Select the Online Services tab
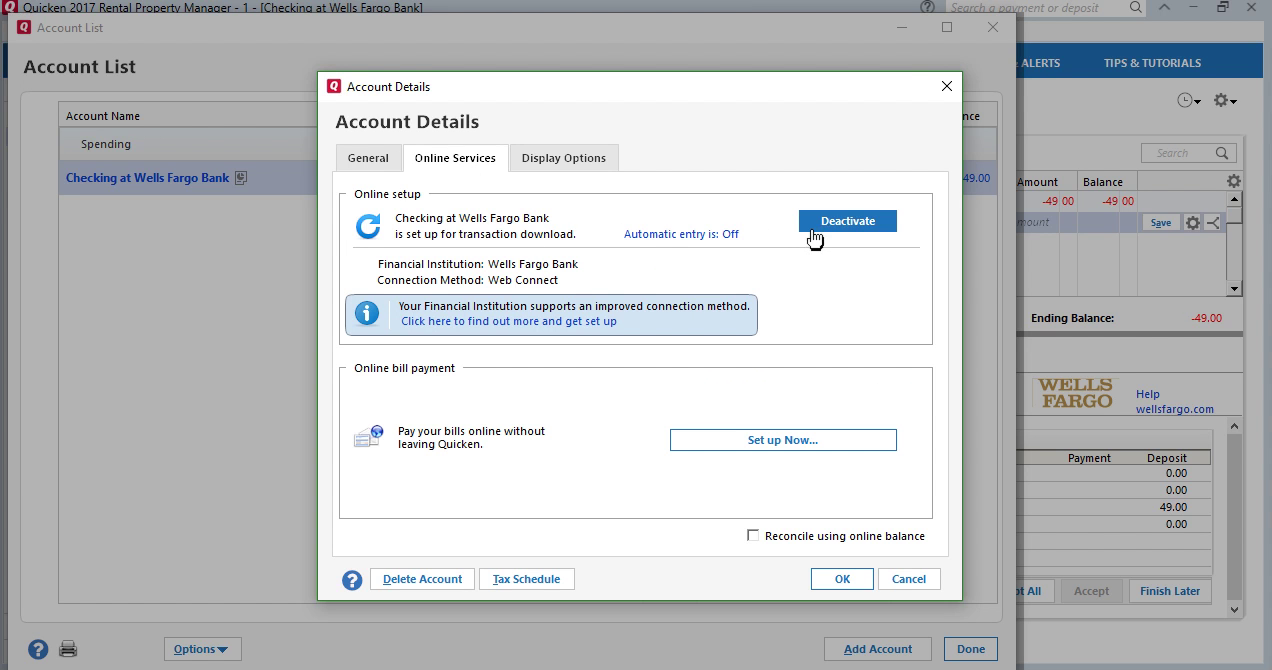 tap(455, 158)
